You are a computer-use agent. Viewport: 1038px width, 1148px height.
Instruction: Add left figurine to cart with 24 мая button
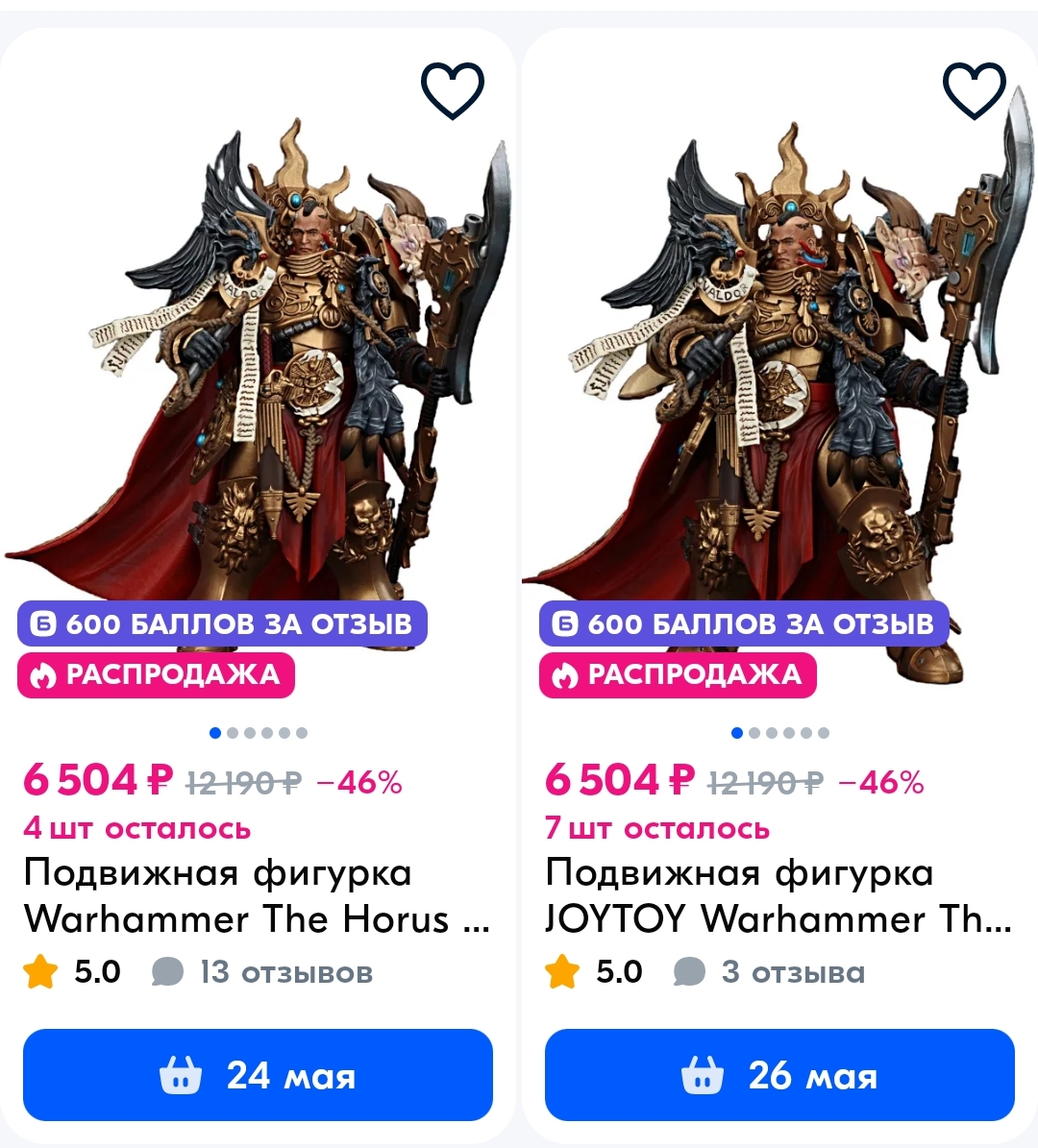pos(258,1075)
